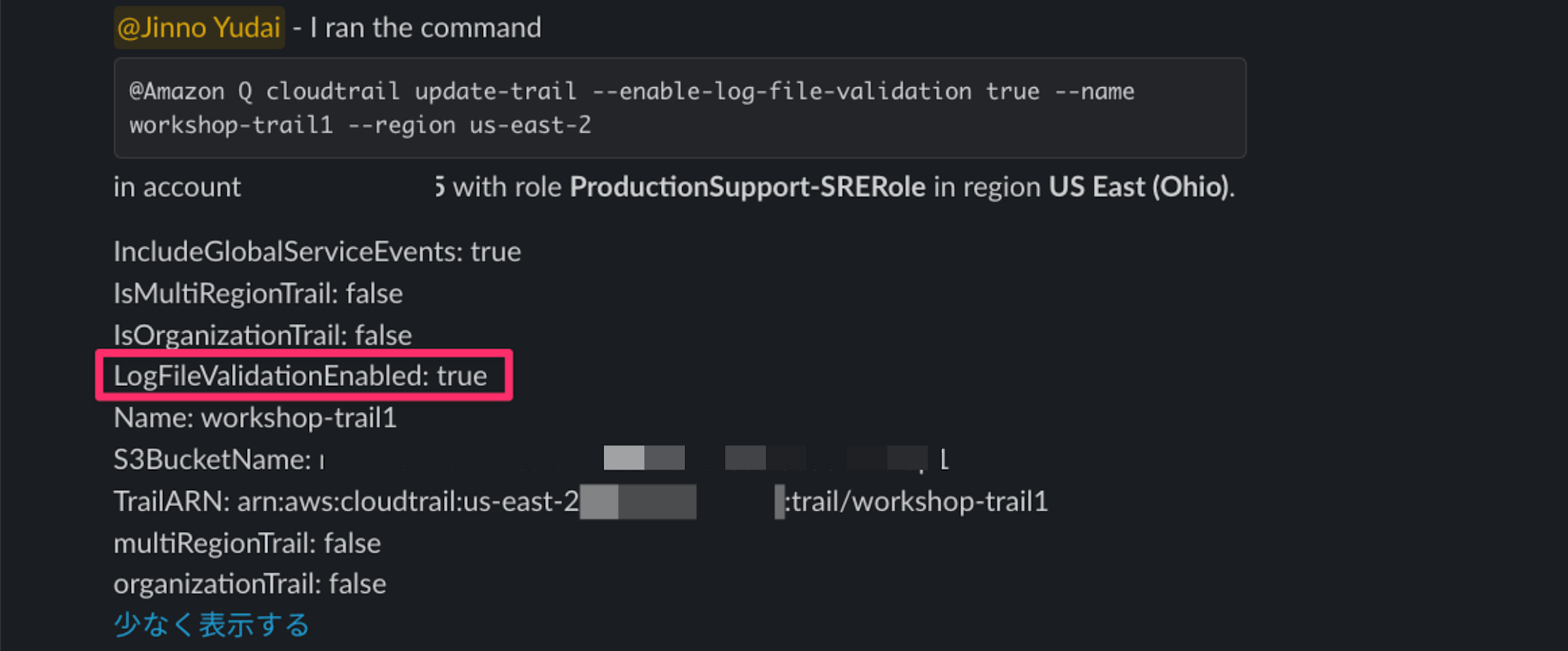Click the organizationTrail: false line
Image resolution: width=1568 pixels, height=651 pixels.
(250, 584)
